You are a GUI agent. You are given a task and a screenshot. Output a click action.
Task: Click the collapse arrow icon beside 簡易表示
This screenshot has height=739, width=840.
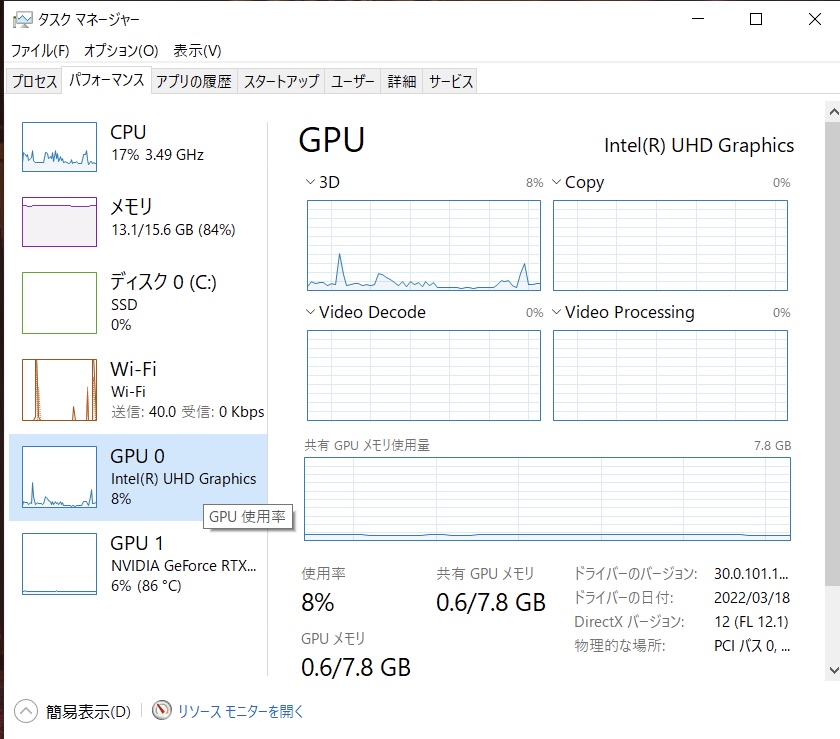[26, 711]
